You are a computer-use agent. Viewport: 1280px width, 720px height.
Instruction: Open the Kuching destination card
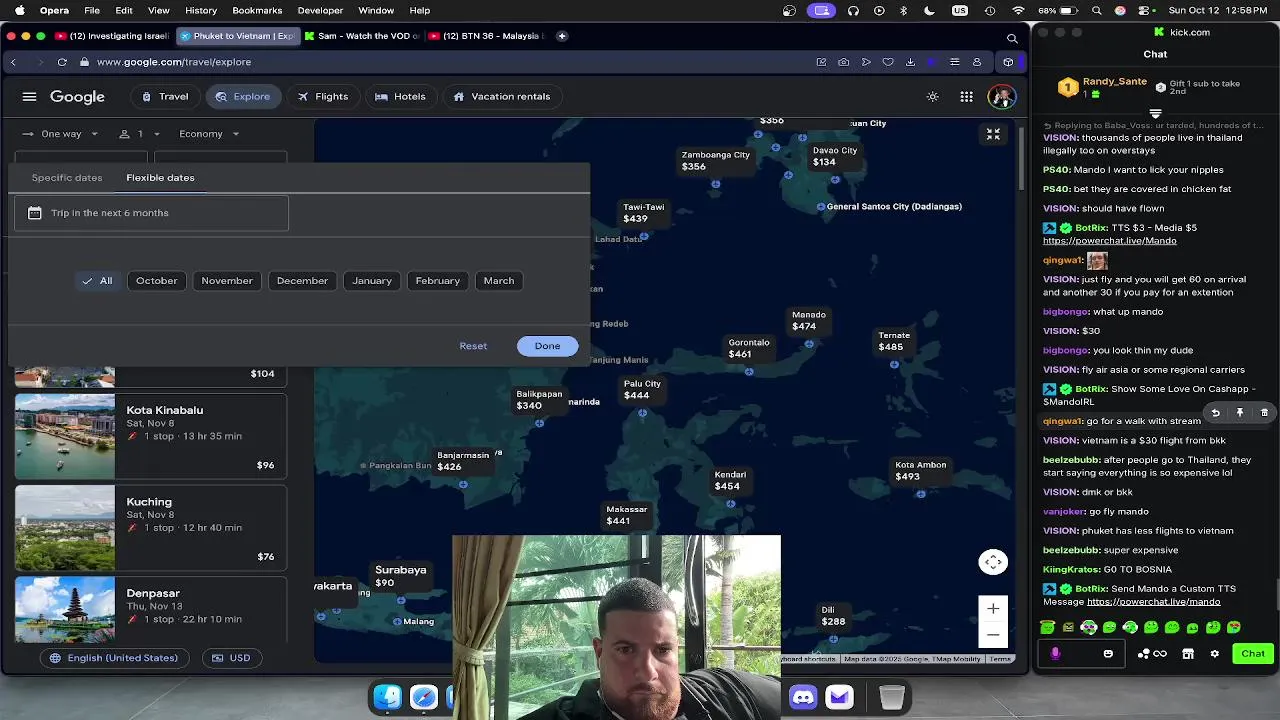pyautogui.click(x=151, y=528)
